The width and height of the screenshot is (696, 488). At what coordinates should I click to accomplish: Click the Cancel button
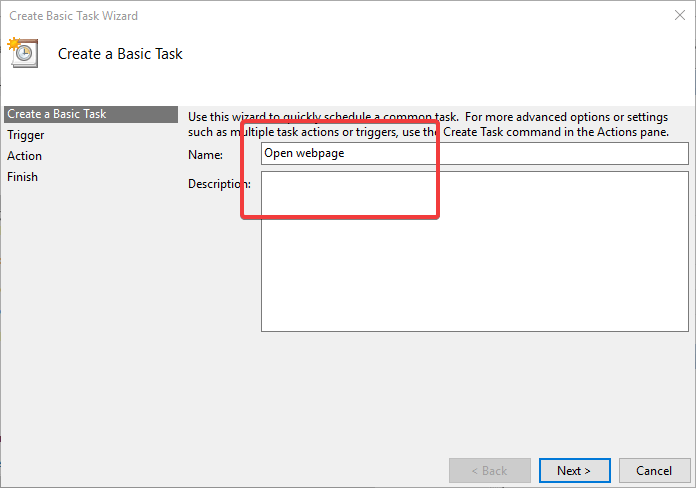click(x=654, y=470)
